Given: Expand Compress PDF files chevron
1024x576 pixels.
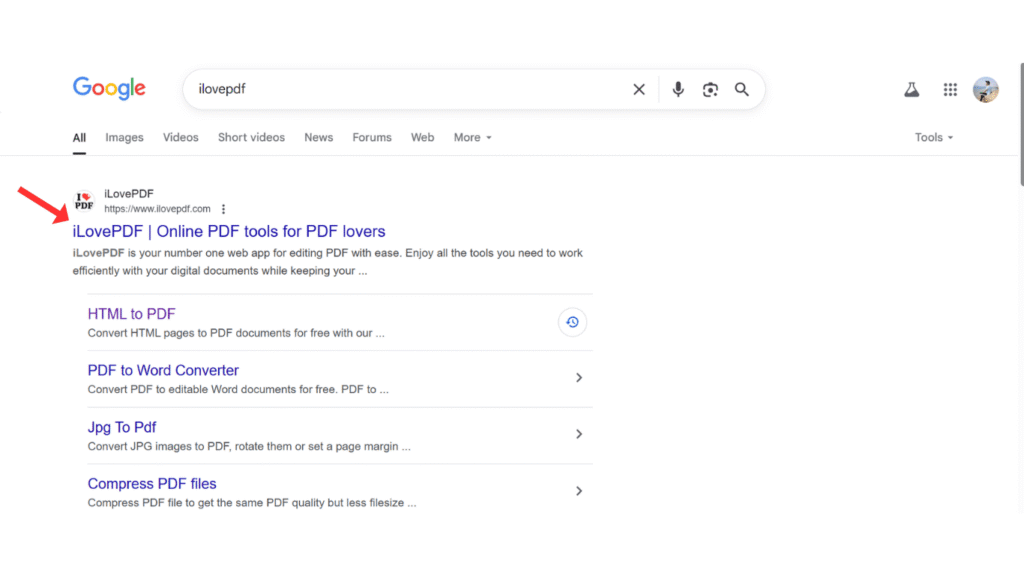Looking at the screenshot, I should coord(579,491).
